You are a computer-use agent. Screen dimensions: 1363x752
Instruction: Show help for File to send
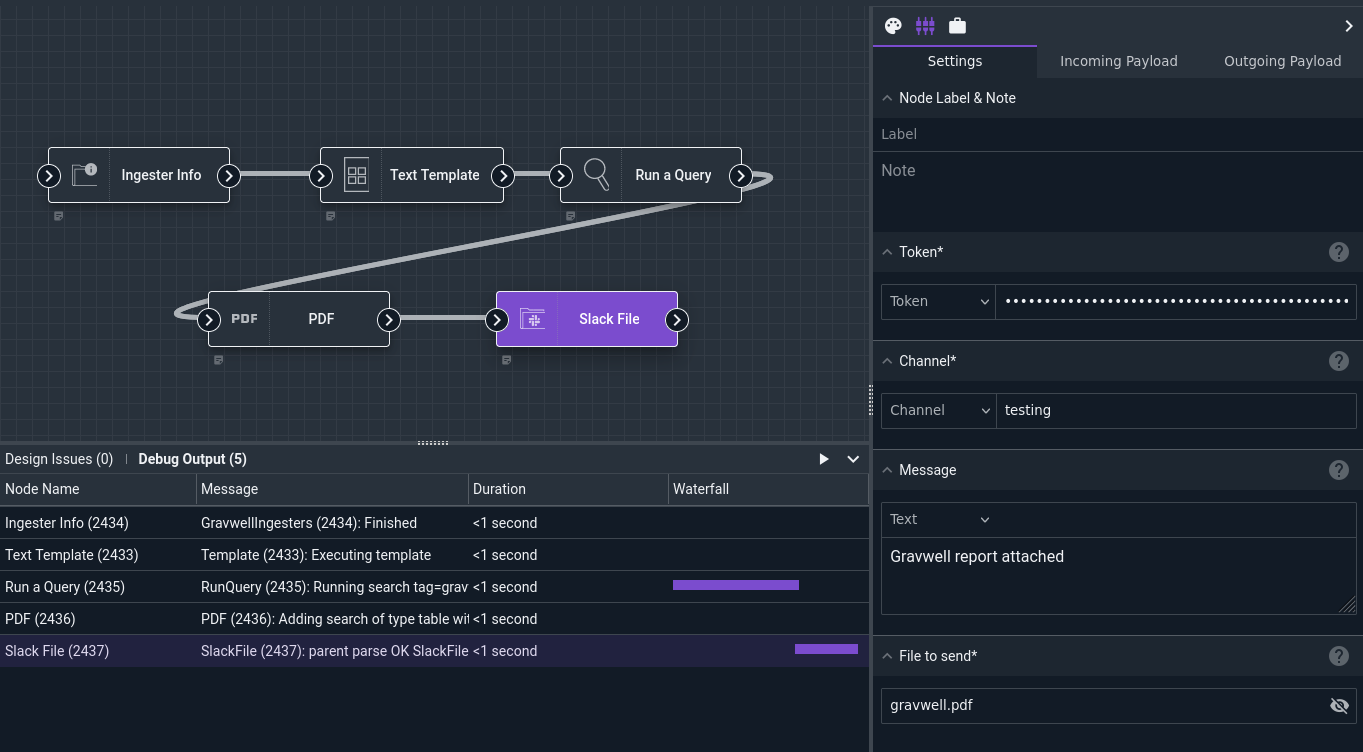(x=1339, y=656)
